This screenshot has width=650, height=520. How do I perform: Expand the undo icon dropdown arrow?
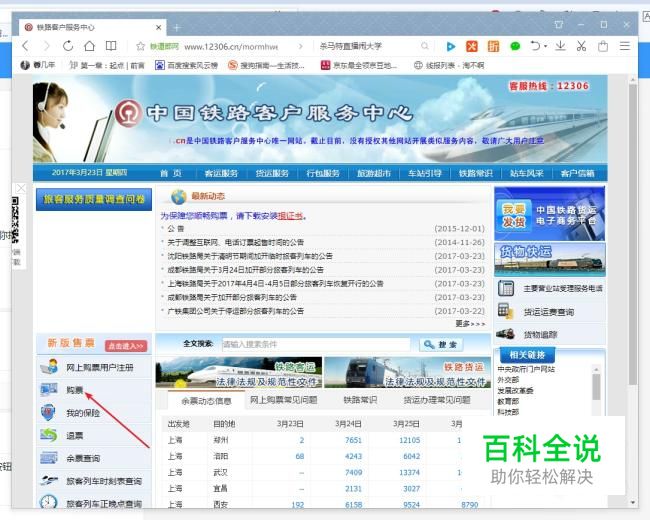[x=546, y=46]
